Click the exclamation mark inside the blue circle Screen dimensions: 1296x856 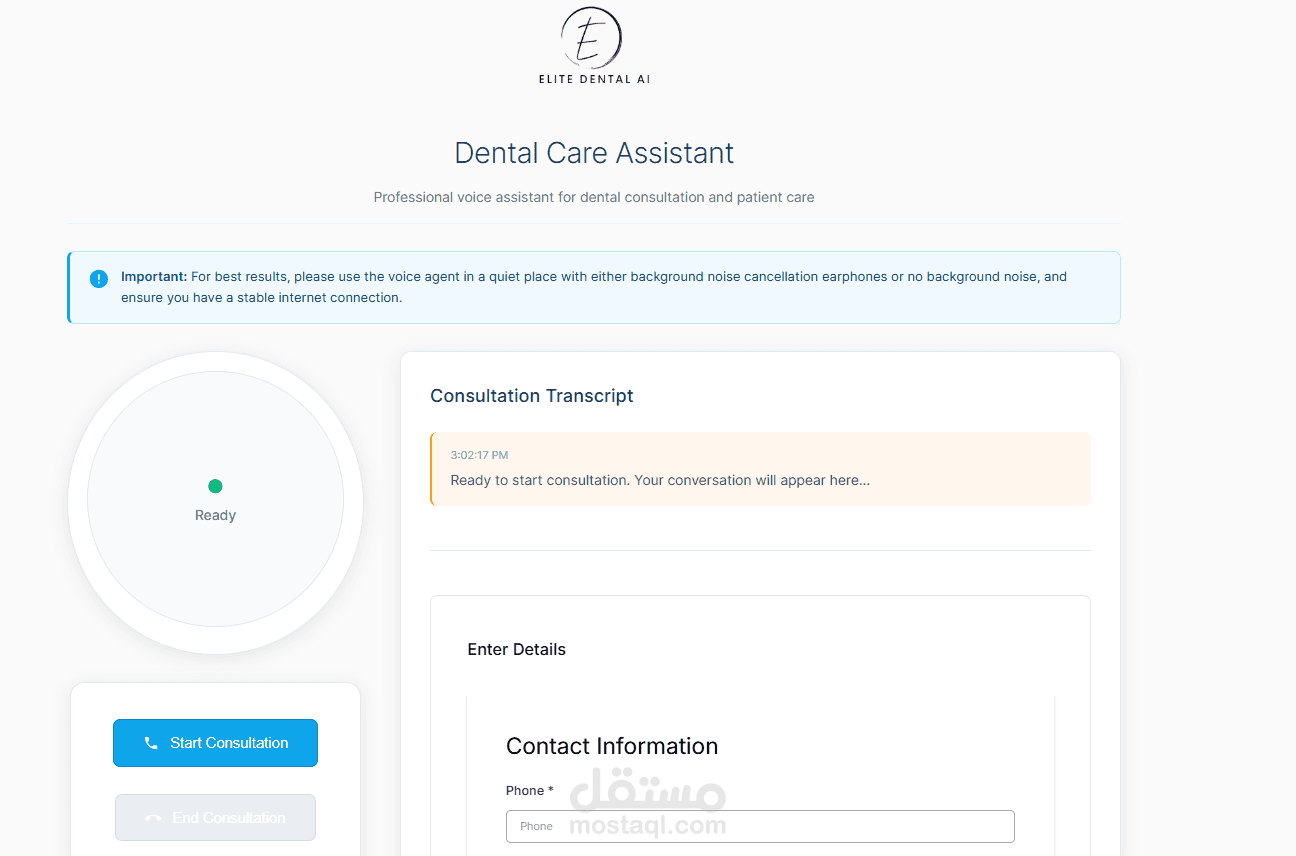point(98,278)
